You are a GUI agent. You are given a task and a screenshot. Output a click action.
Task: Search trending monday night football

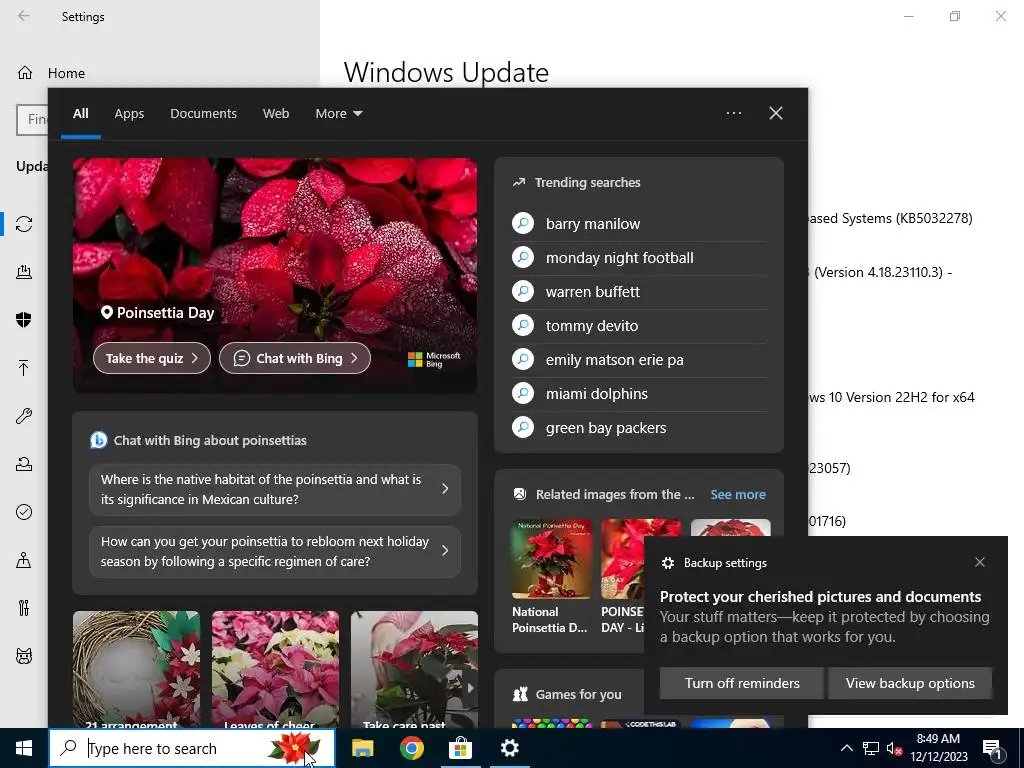(639, 258)
